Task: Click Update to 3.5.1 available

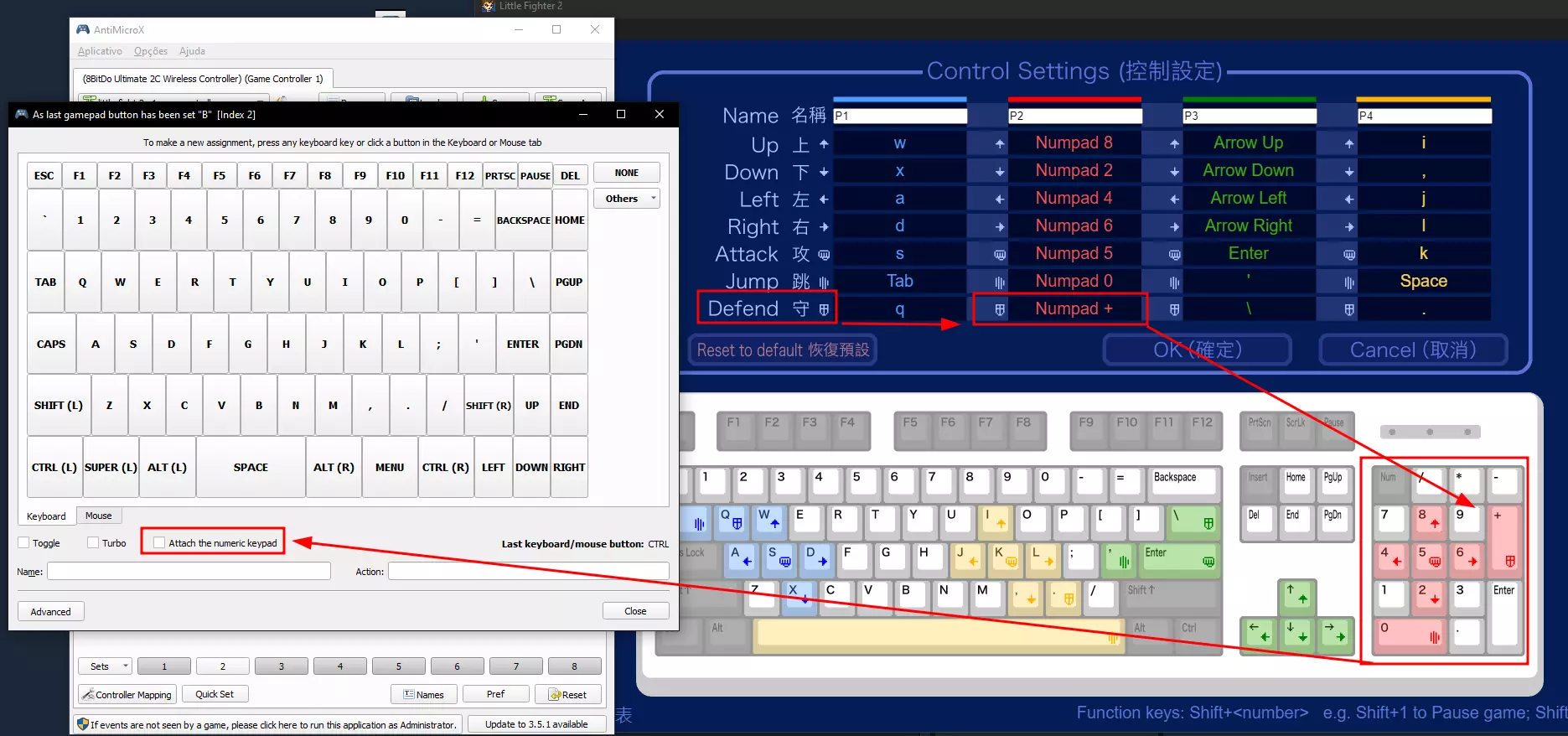Action: point(536,724)
